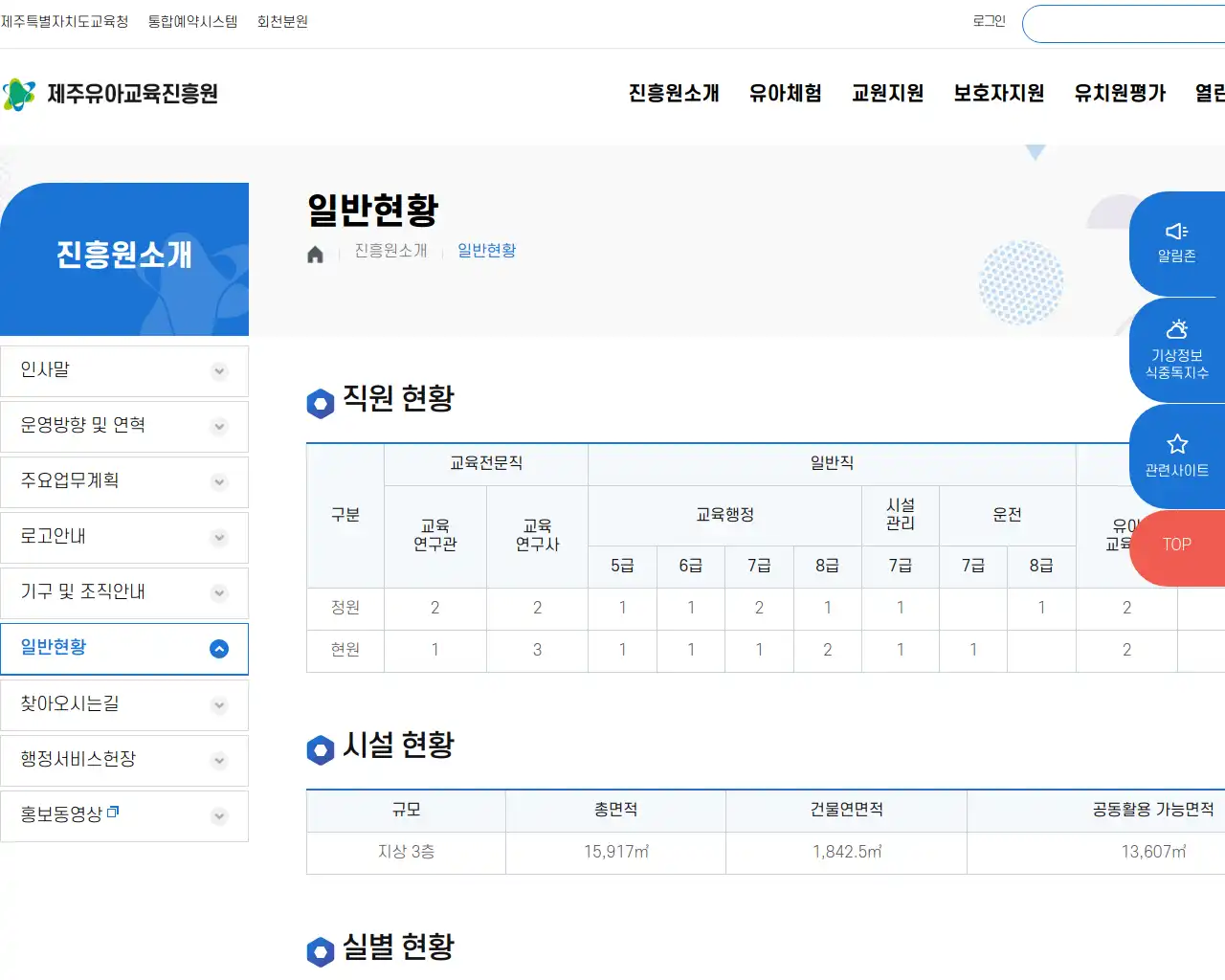1225x980 pixels.
Task: Open 진흥원소개 top menu
Action: click(x=674, y=93)
